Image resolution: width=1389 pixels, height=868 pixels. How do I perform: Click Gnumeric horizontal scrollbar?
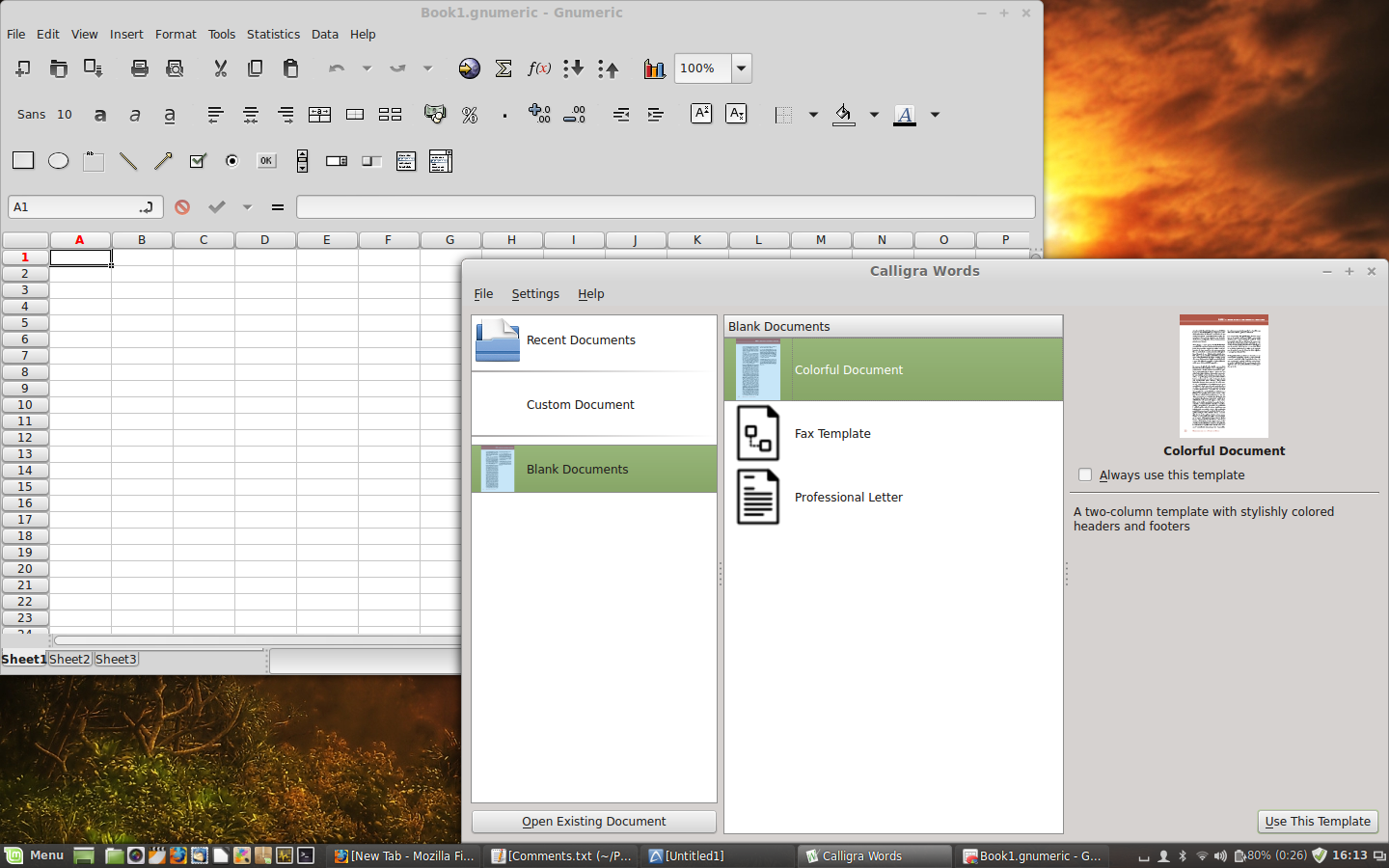258,640
